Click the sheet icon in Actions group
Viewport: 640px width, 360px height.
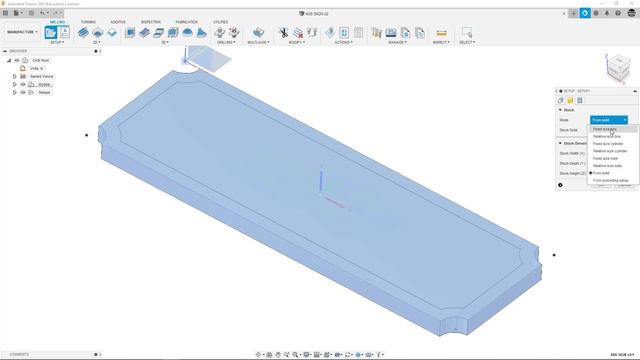pyautogui.click(x=358, y=32)
